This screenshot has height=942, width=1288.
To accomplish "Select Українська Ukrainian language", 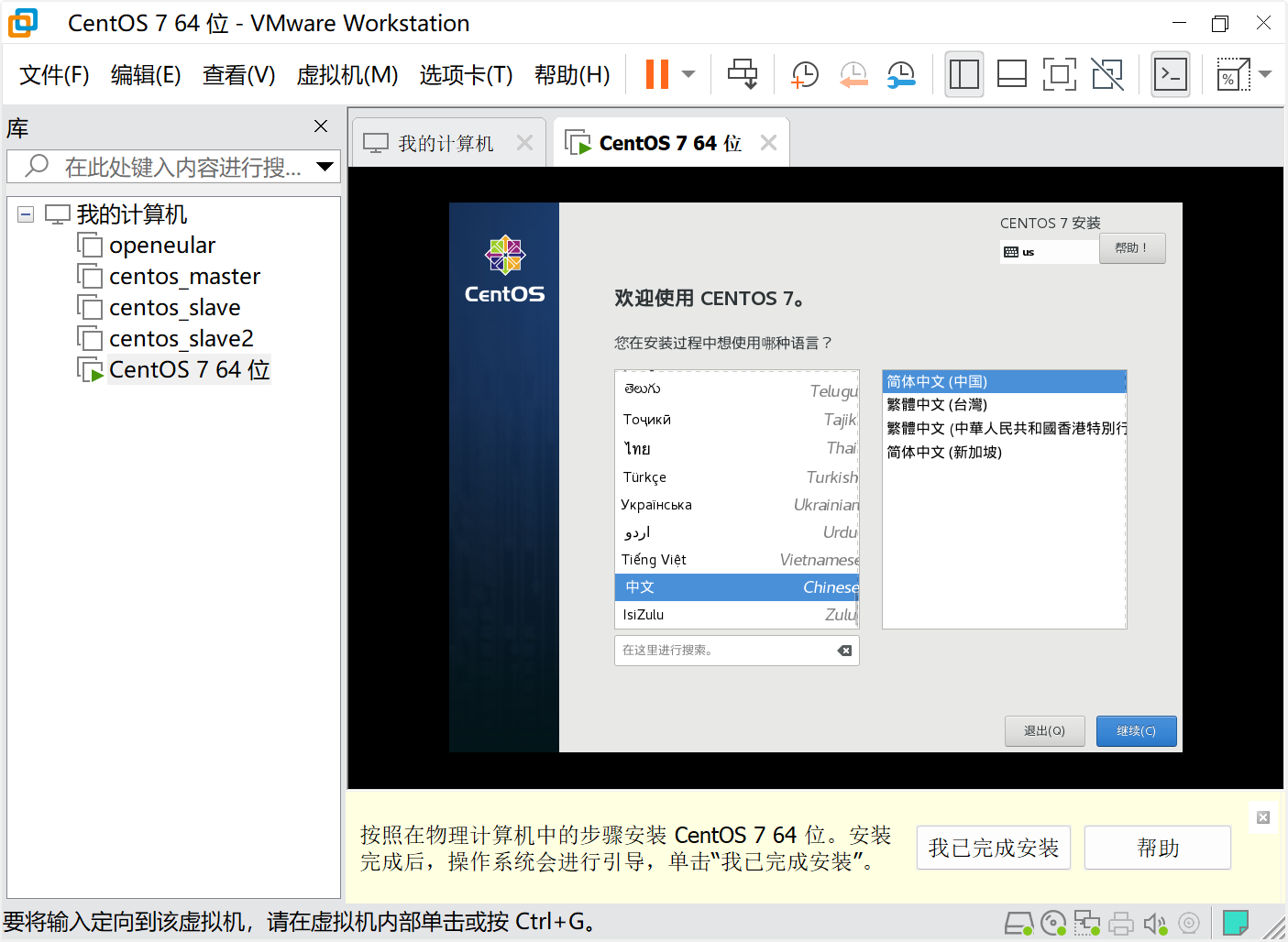I will [x=737, y=505].
